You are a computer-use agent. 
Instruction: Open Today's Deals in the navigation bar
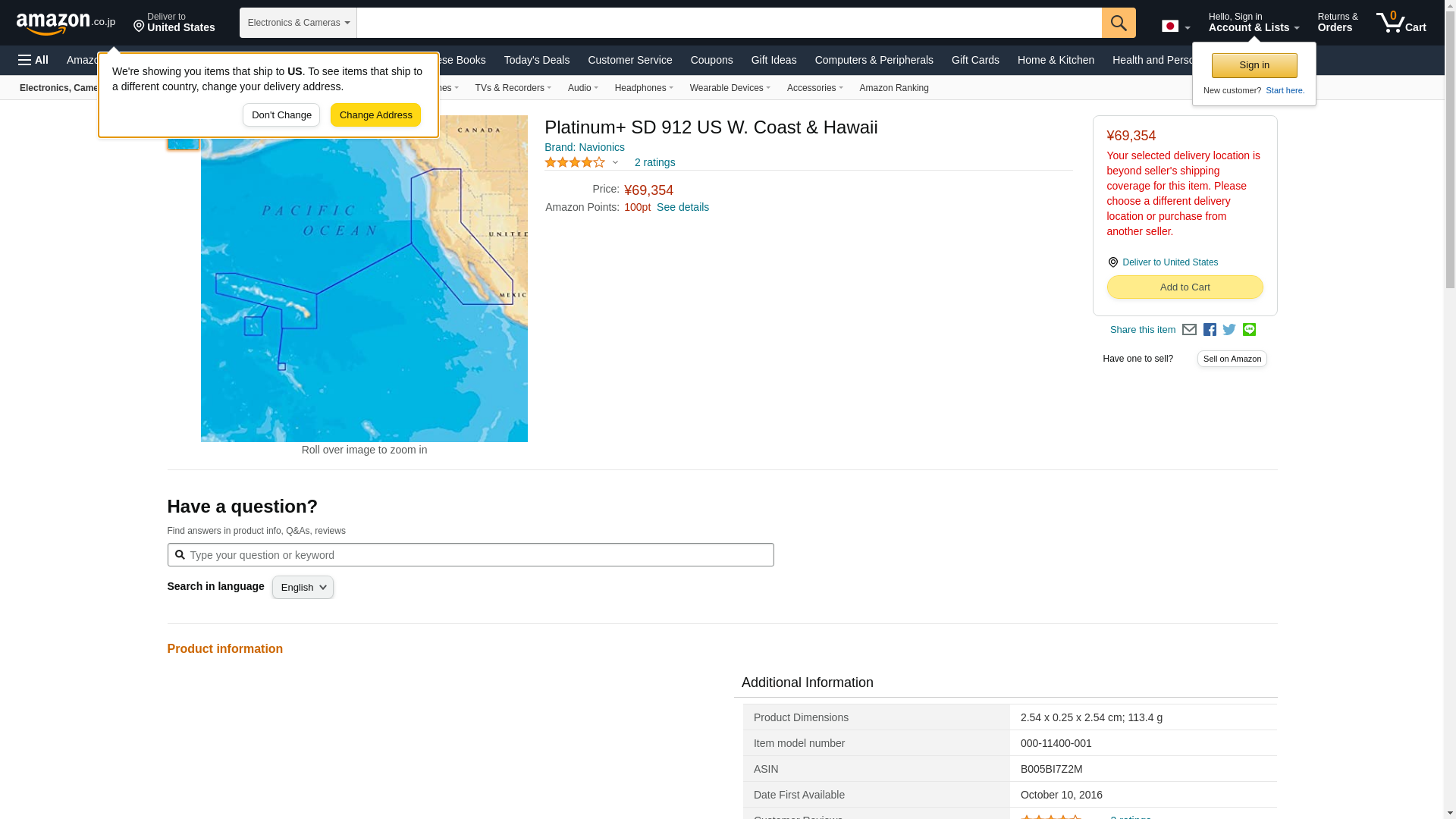536,60
